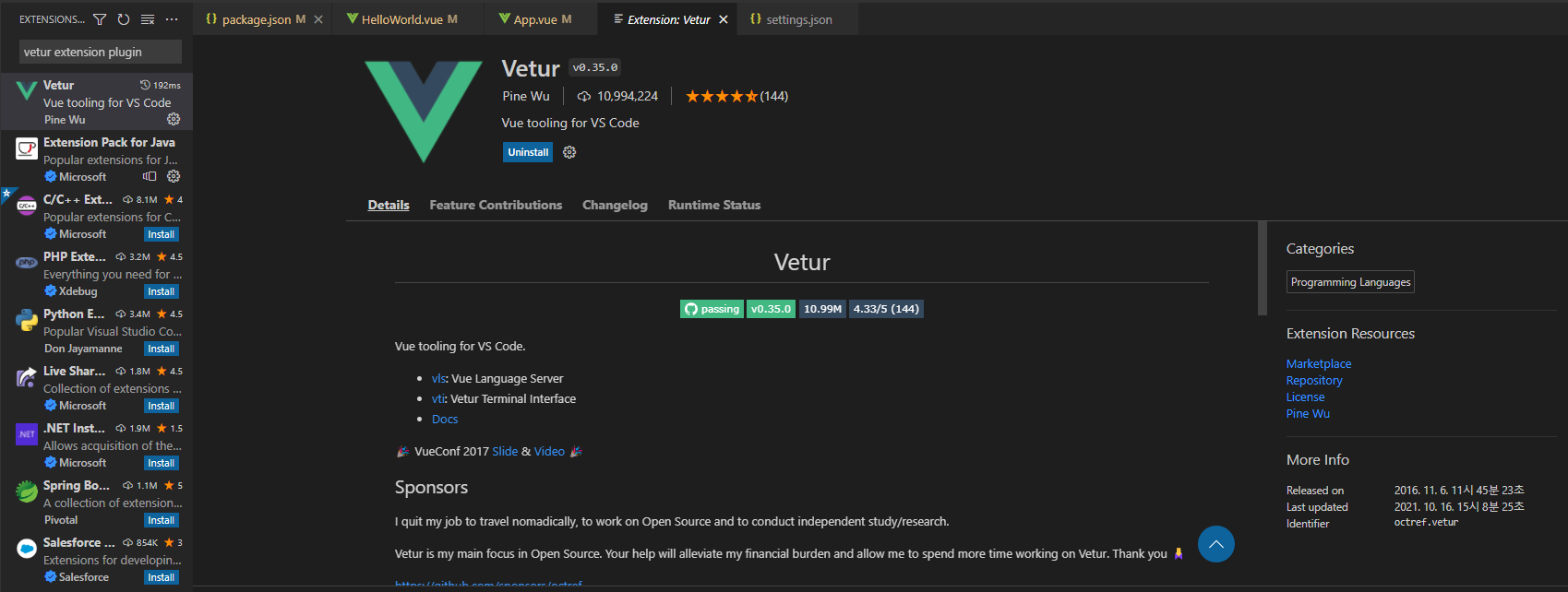Open the vti link
1568x592 pixels.
click(x=438, y=398)
